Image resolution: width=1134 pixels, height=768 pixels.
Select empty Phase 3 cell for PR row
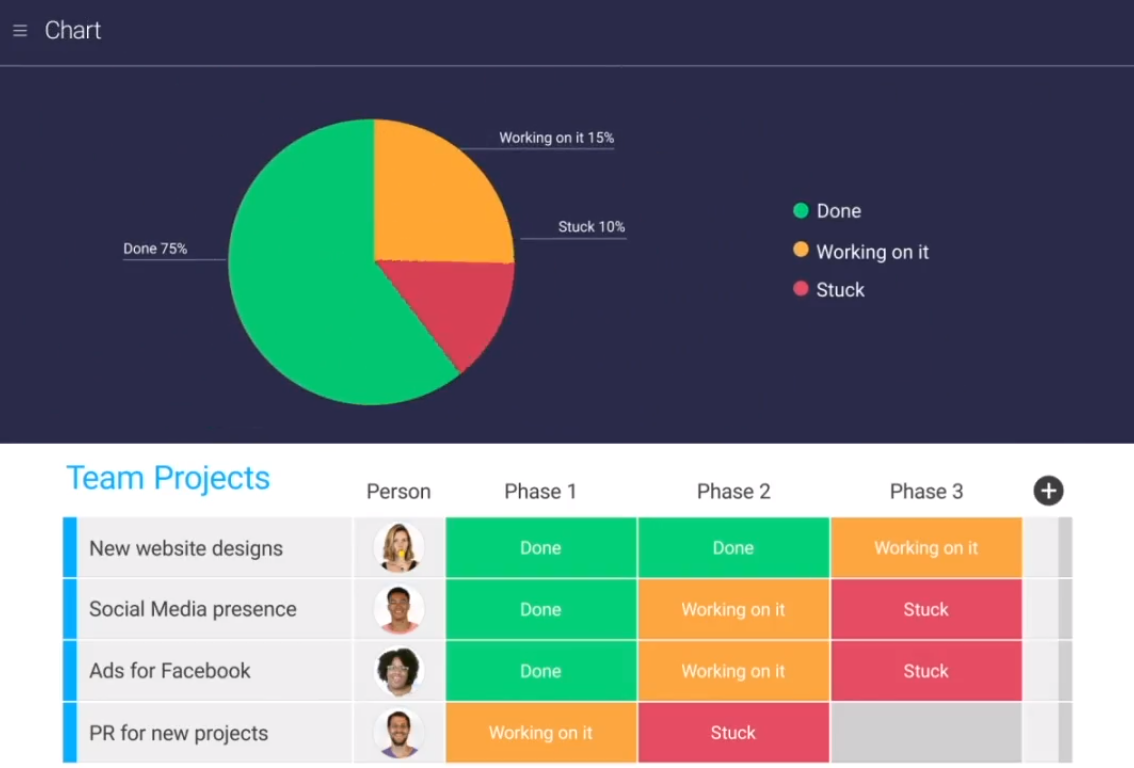coord(926,733)
